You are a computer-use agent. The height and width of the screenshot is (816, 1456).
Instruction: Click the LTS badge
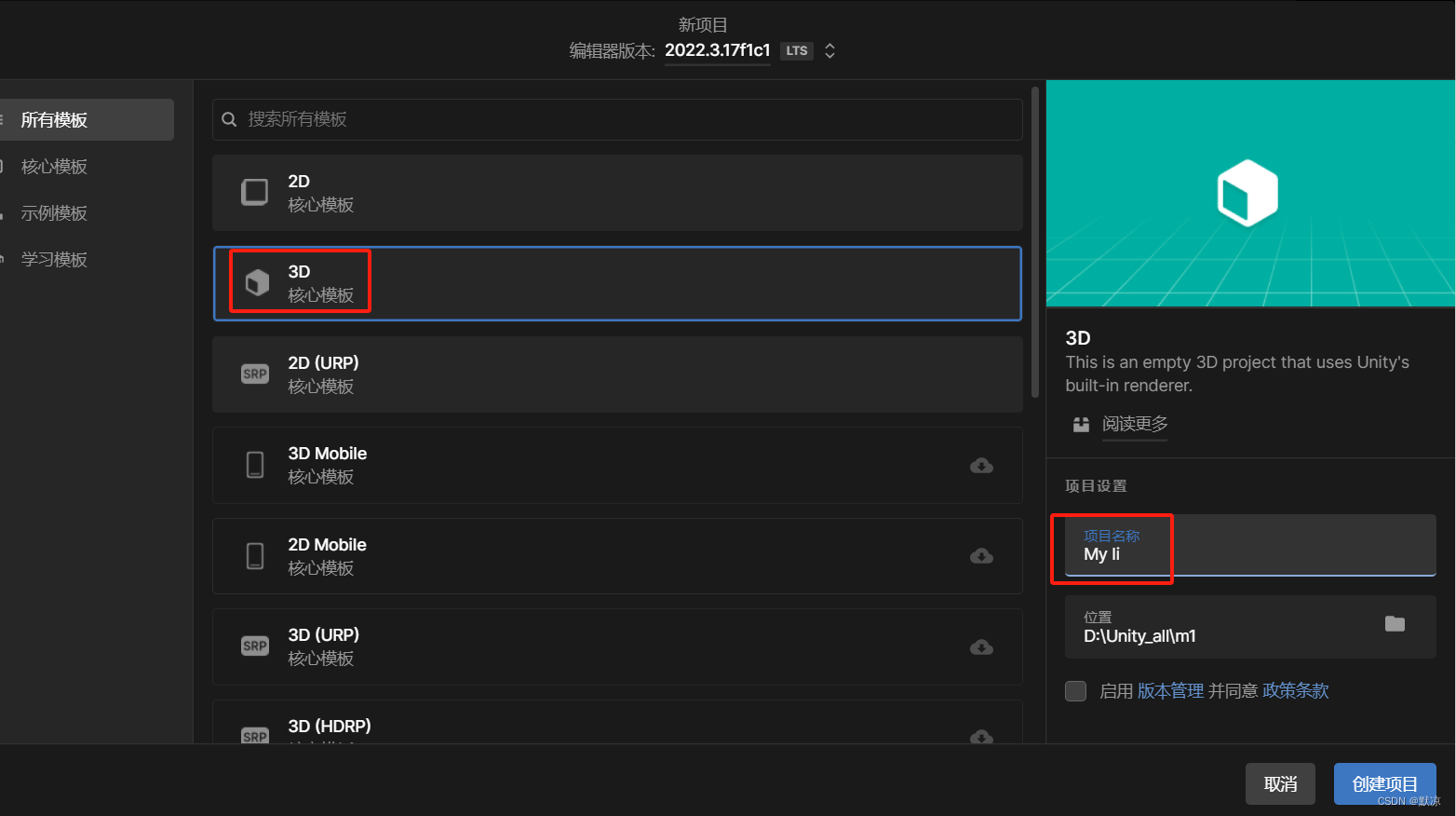click(796, 51)
